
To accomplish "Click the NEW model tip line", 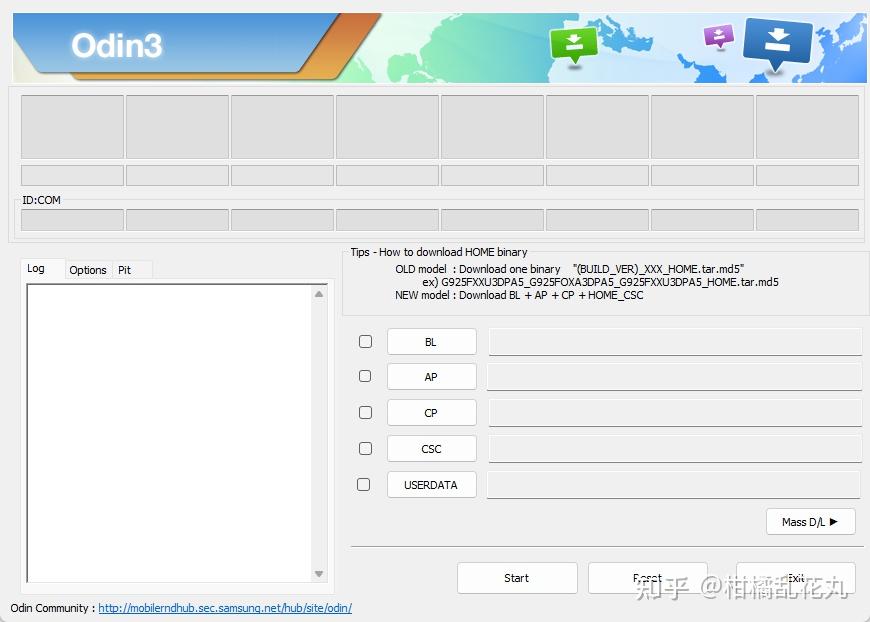I will (519, 295).
